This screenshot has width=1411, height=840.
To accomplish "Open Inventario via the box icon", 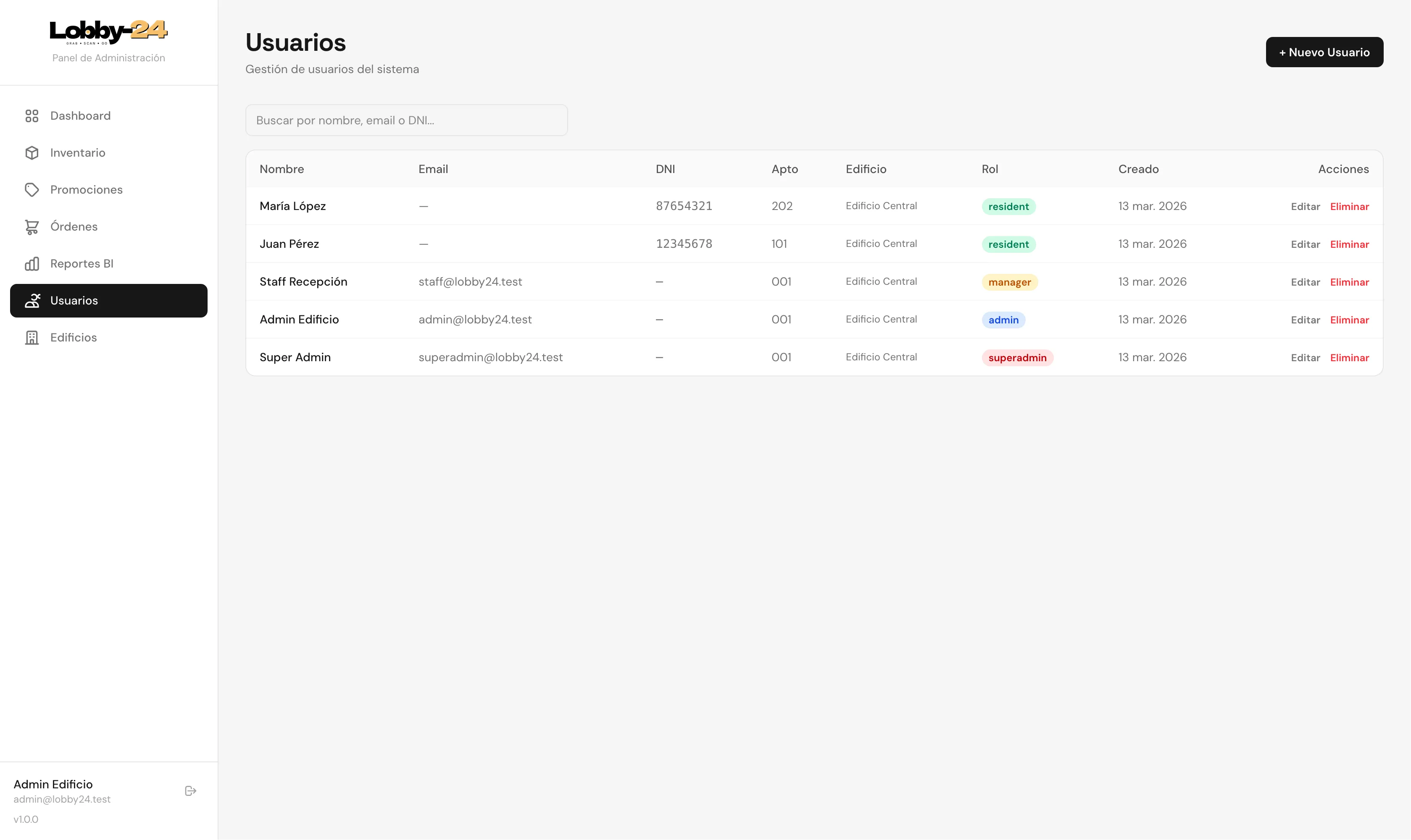I will pos(32,153).
